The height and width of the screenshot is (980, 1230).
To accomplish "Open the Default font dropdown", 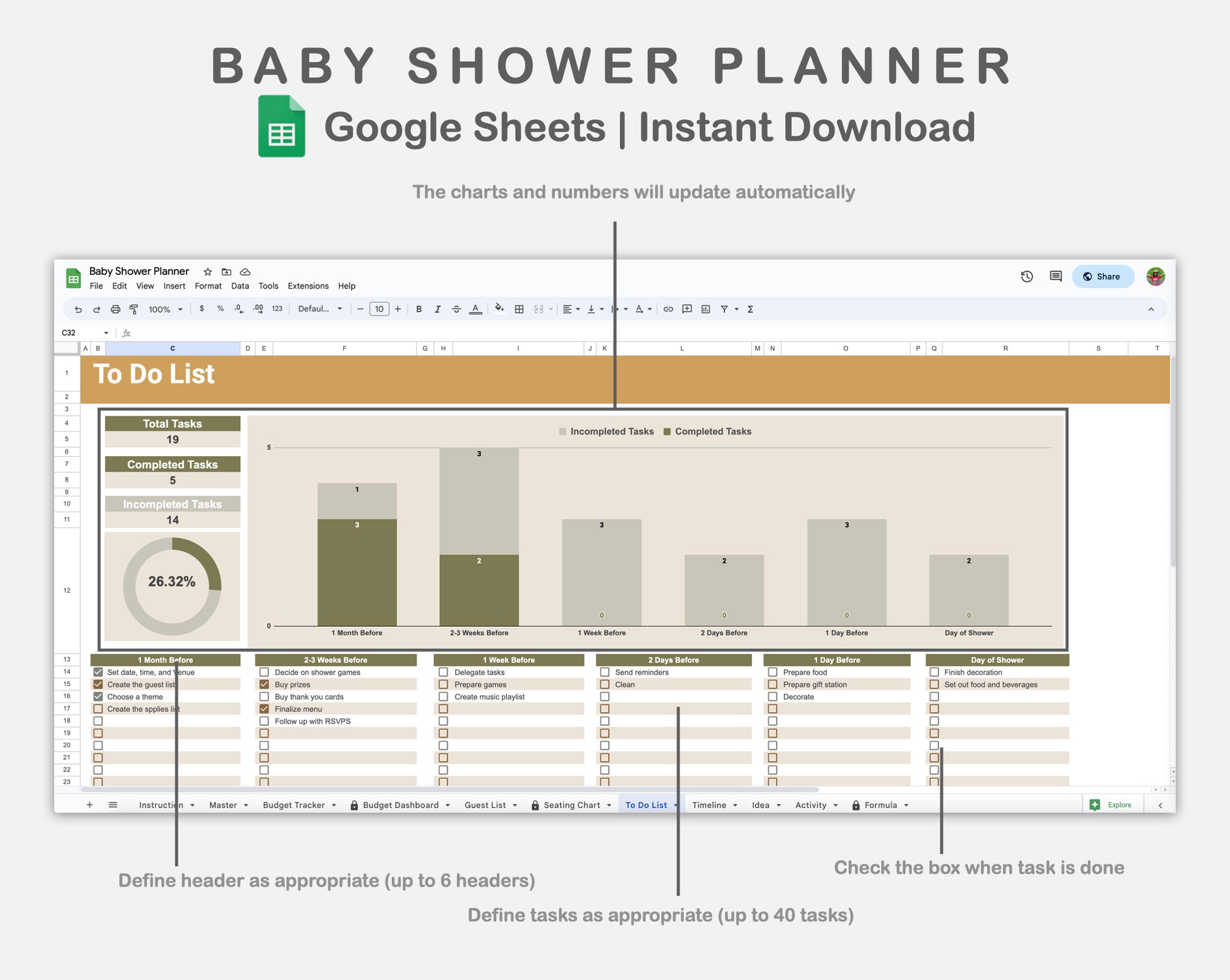I will pos(320,310).
